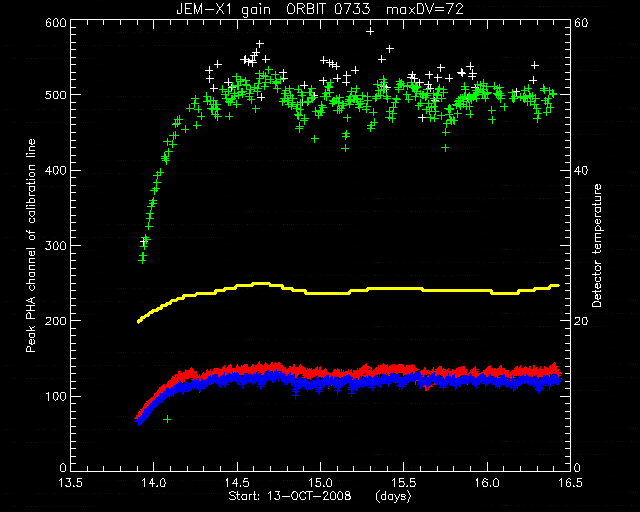Click the isolated green outlier marker near channel 70
This screenshot has height=512, width=640.
[x=167, y=419]
